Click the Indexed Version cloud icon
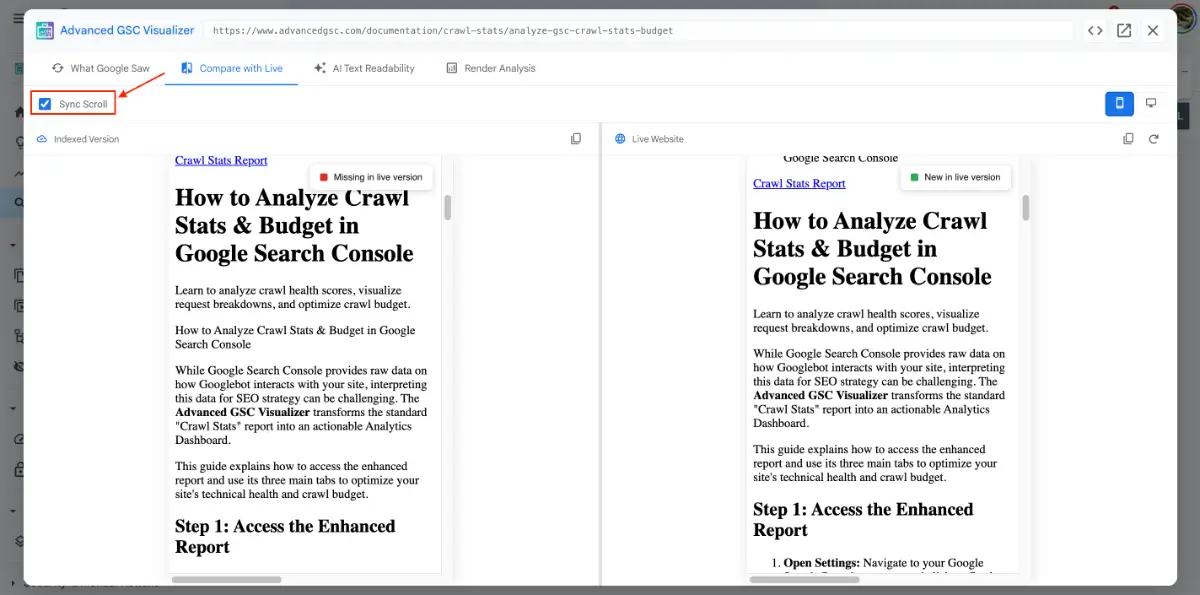The width and height of the screenshot is (1200, 595). coord(42,139)
